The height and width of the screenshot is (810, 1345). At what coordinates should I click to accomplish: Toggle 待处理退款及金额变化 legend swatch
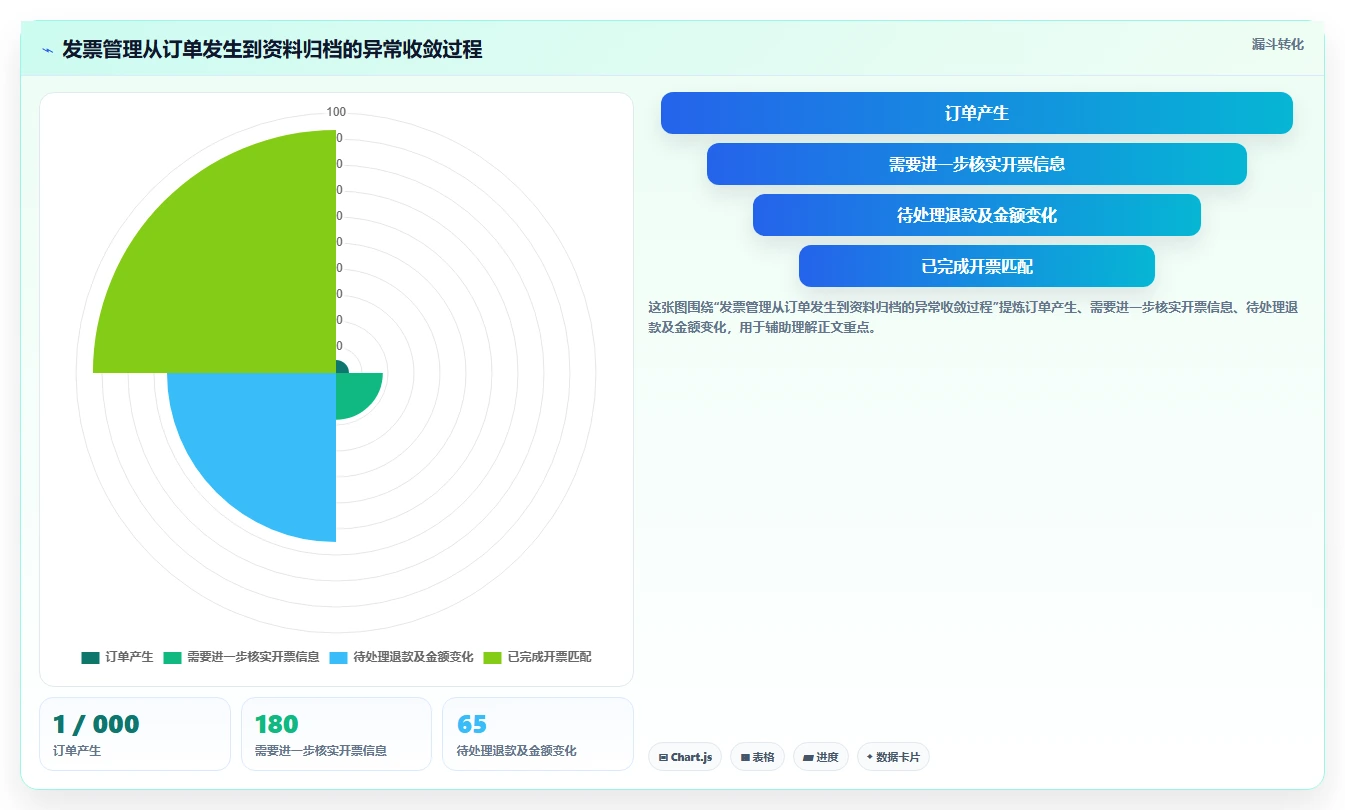coord(338,657)
